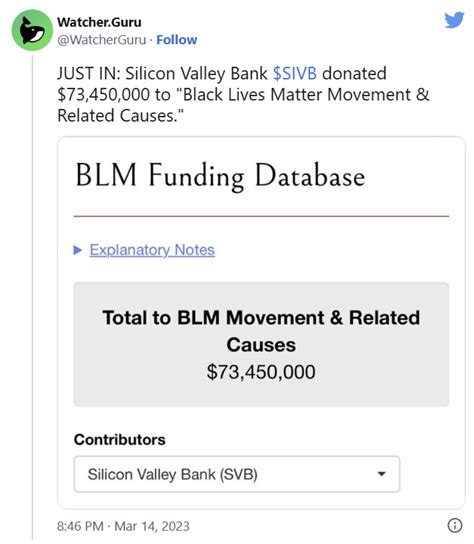474x544 pixels.
Task: Open the BLM Funding Database image
Action: 261,323
